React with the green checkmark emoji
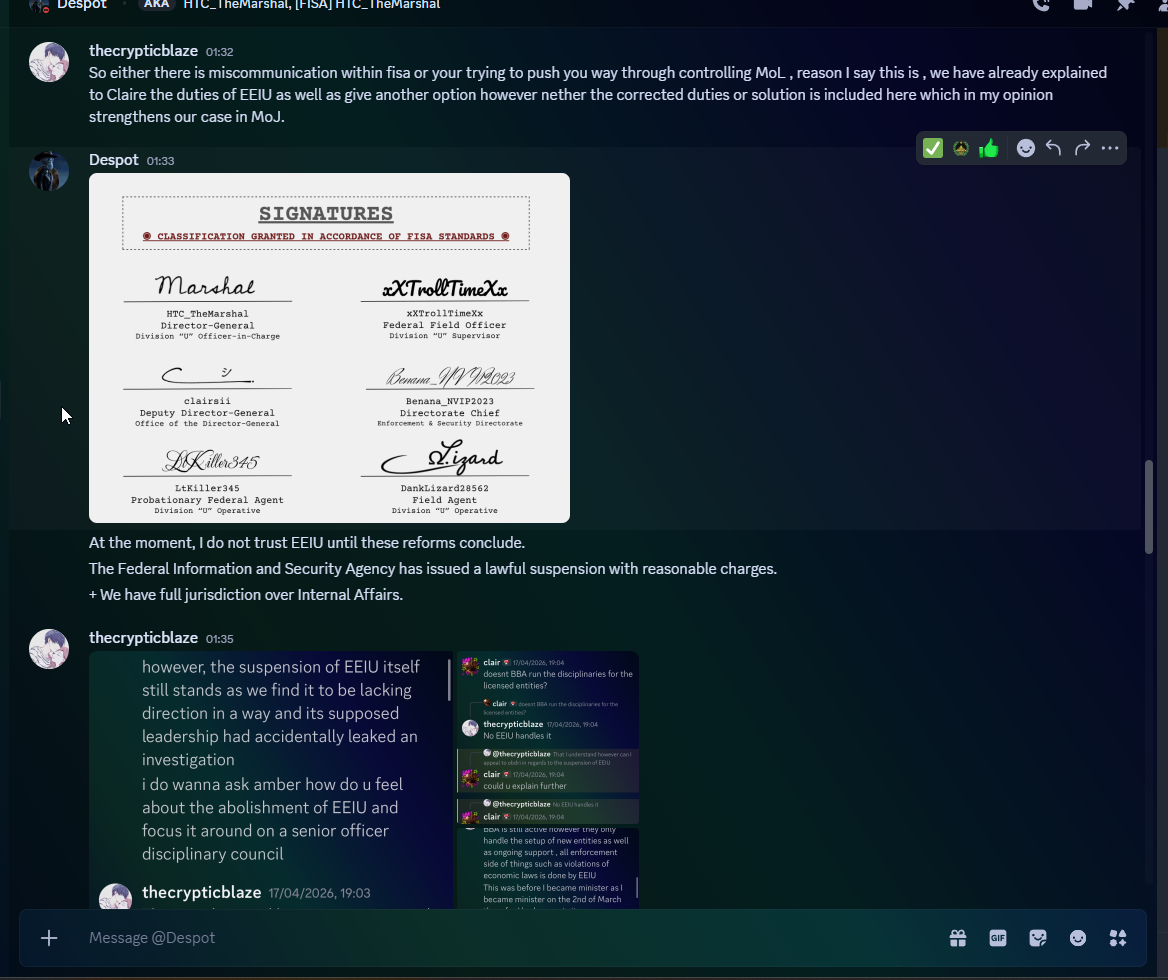 pos(932,148)
